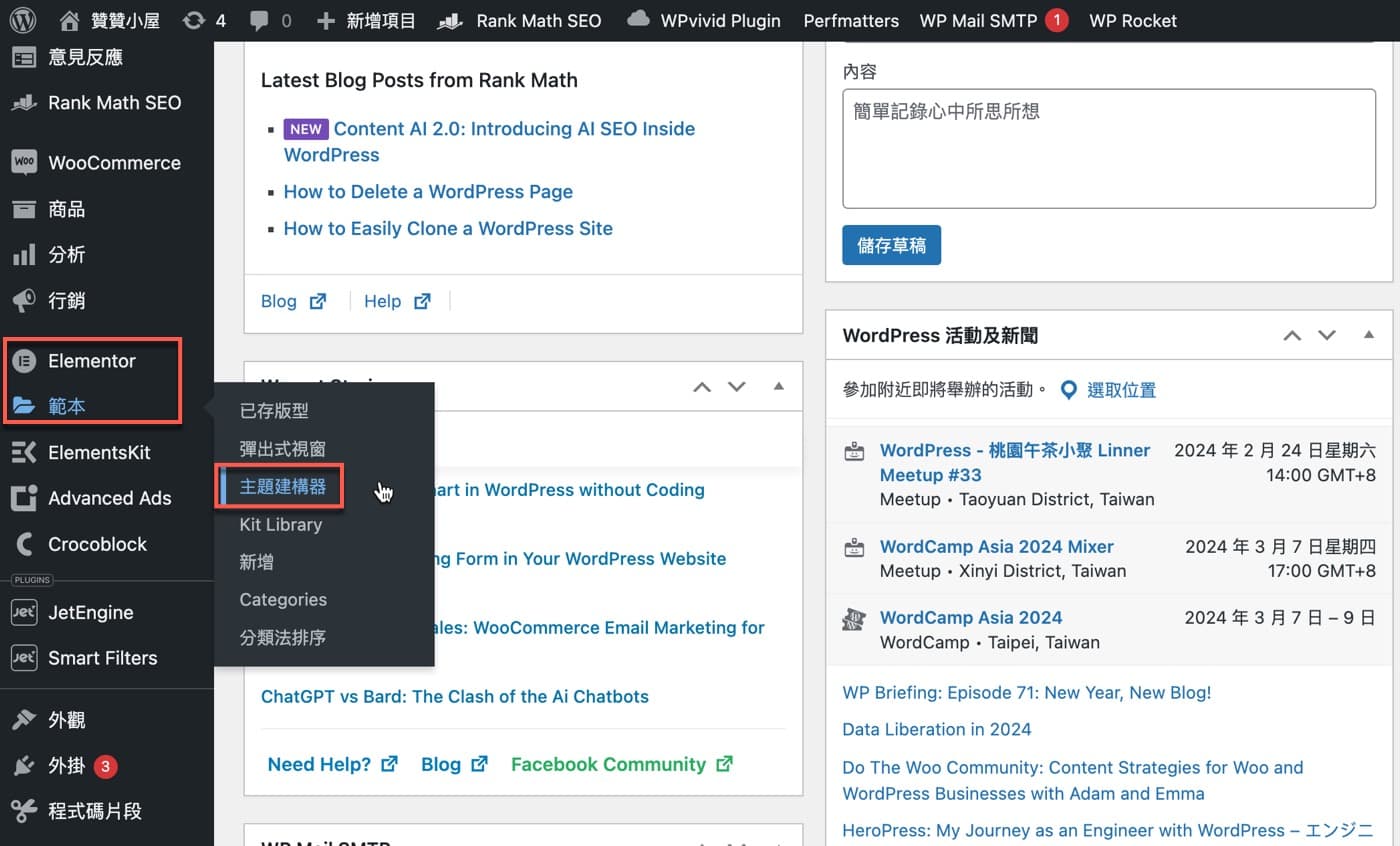
Task: Open the WPvivid Plugin cloud icon
Action: (638, 20)
